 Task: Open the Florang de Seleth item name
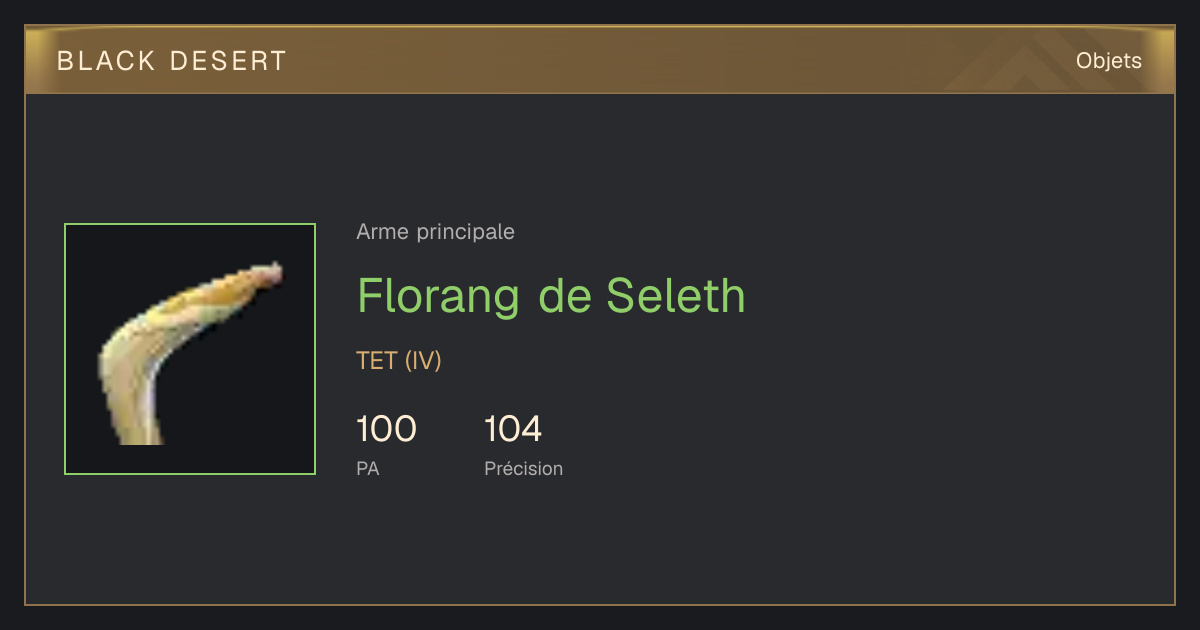click(x=551, y=296)
